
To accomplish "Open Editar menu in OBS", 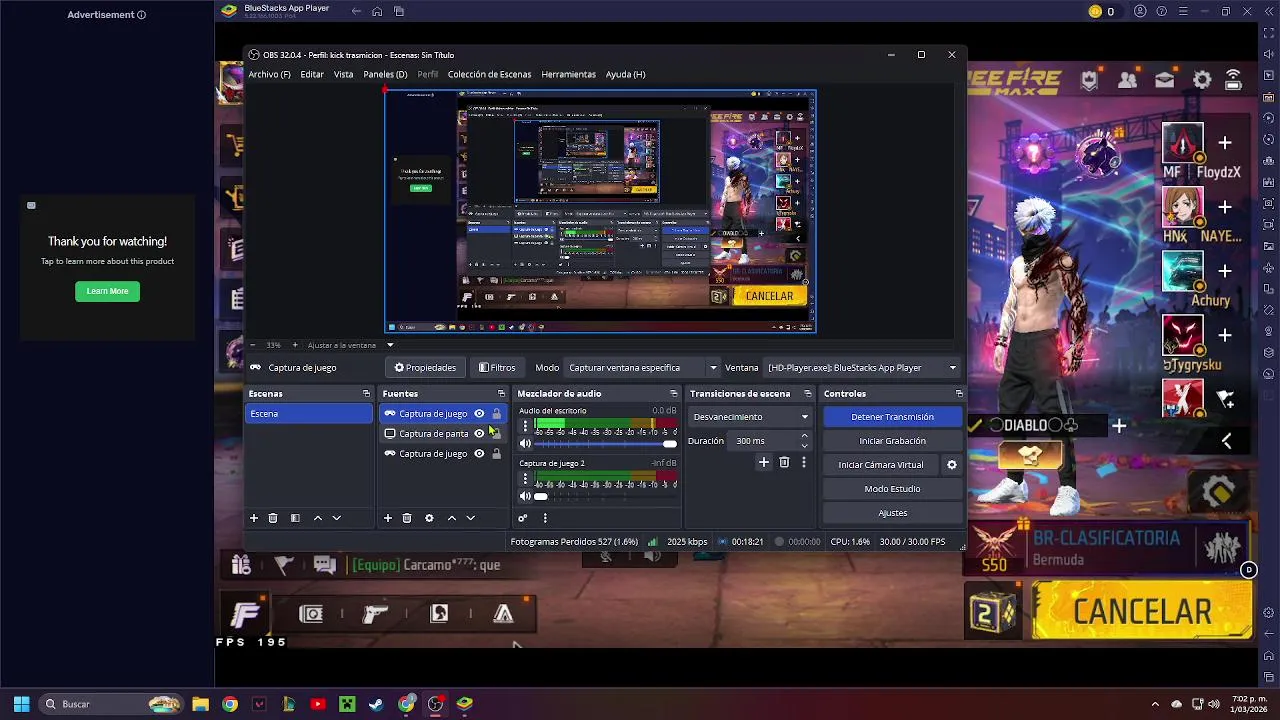I will 312,74.
